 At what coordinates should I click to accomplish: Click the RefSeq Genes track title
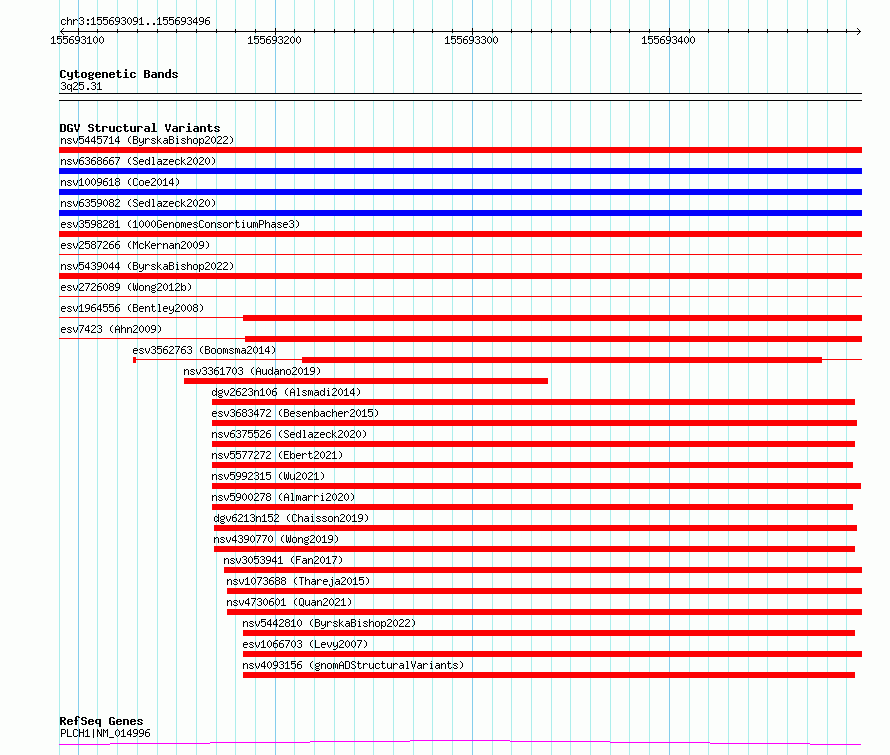(101, 721)
